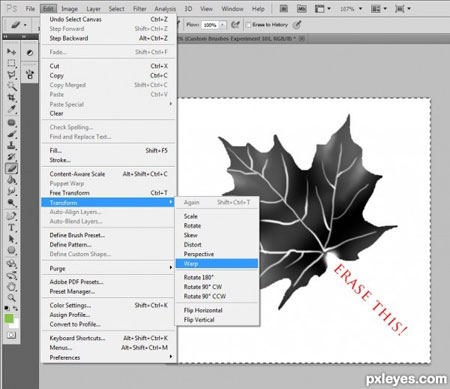Expand the Preferences submenu

click(x=109, y=357)
